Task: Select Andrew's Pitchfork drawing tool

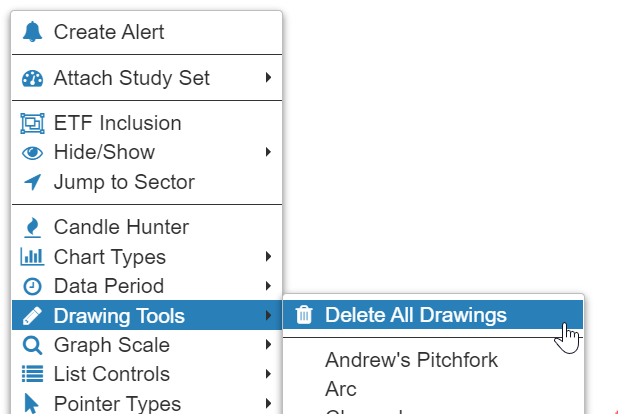Action: coord(411,360)
